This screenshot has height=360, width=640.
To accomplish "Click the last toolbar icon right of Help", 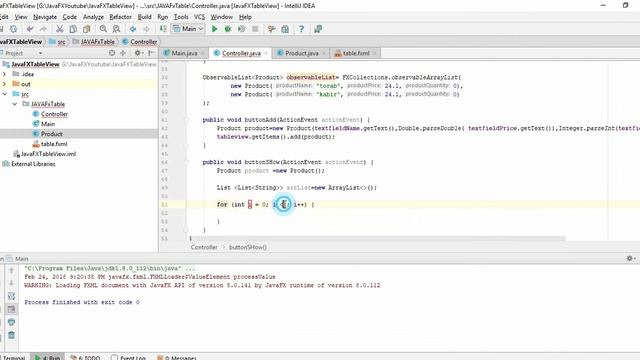I will 318,29.
